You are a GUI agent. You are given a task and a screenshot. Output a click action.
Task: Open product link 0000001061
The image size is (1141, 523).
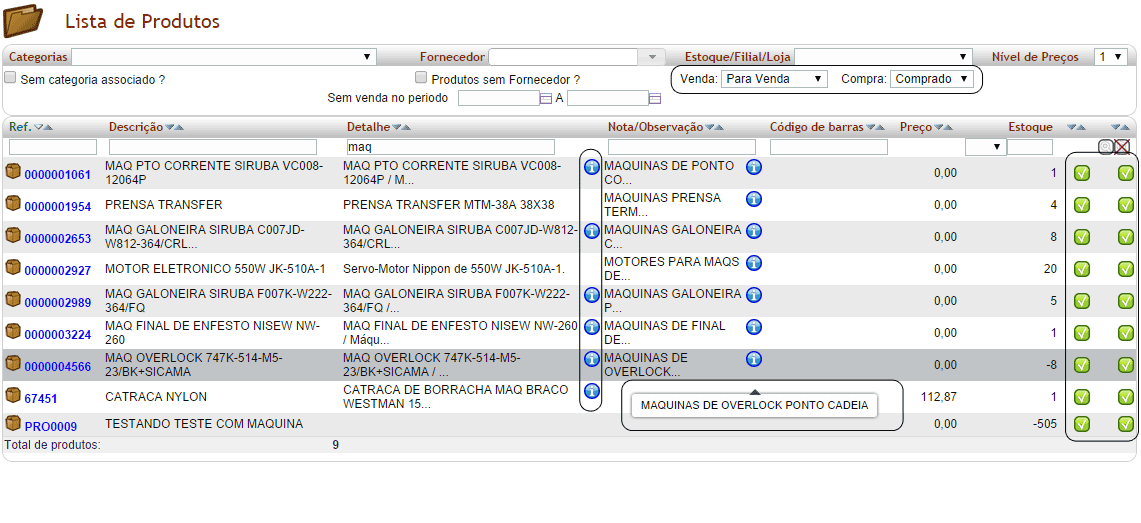tap(58, 175)
